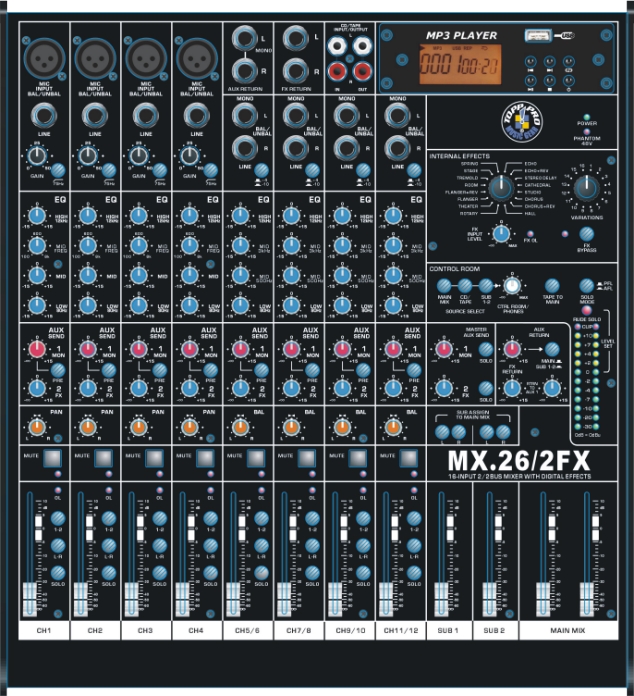Click the CH1 label strip
The width and height of the screenshot is (634, 696).
point(44,630)
